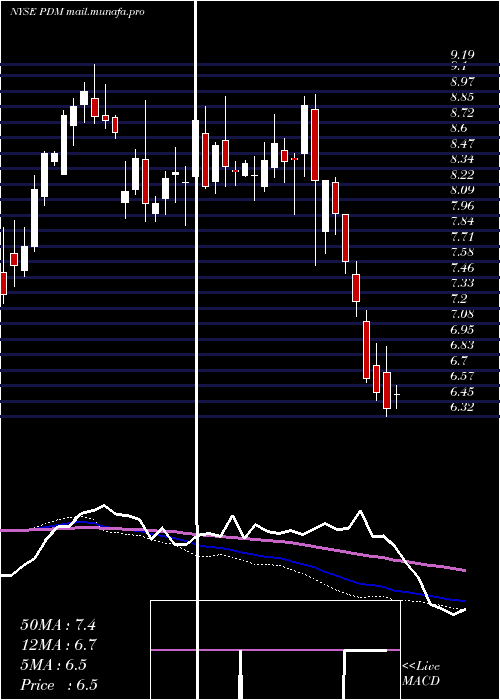This screenshot has width=500, height=700.
Task: Click the 8.6 price axis label
Action: (459, 128)
